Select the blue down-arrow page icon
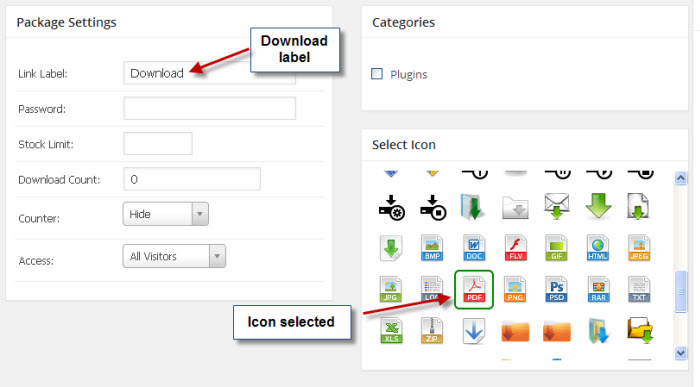The width and height of the screenshot is (700, 387). click(474, 331)
